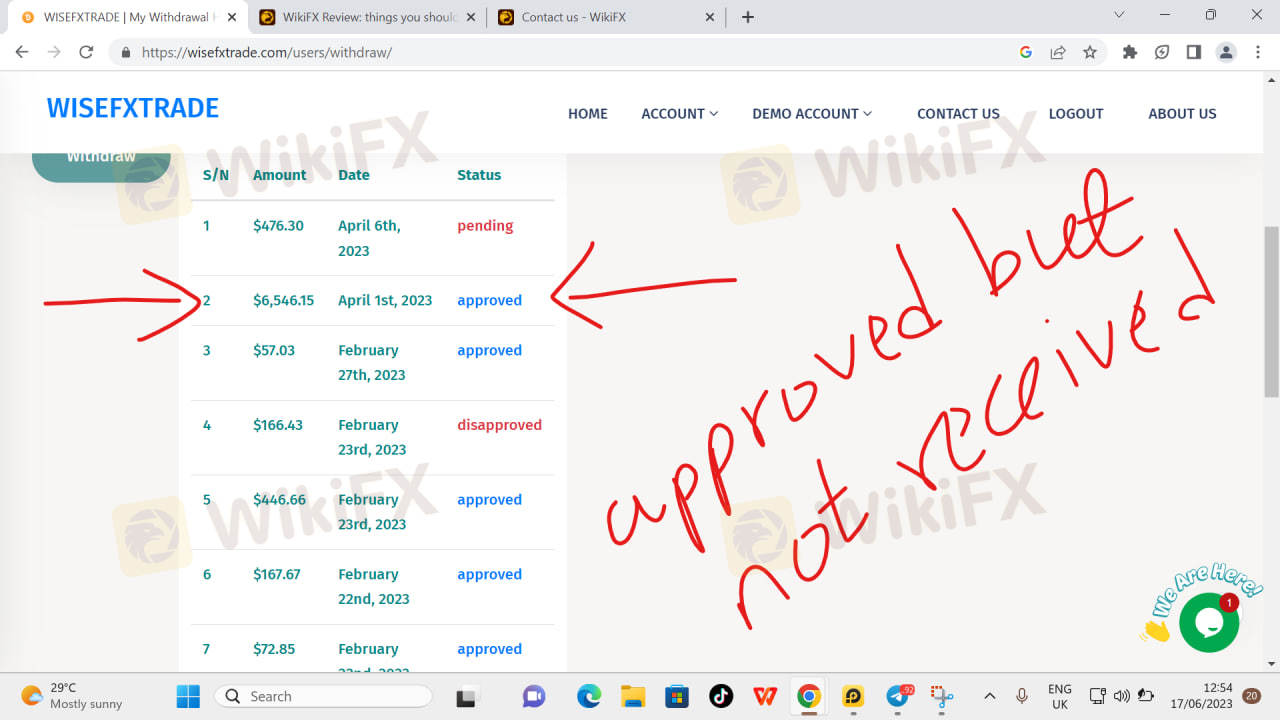Click the WISEFXTRADE logo link
This screenshot has width=1280, height=720.
pos(133,108)
